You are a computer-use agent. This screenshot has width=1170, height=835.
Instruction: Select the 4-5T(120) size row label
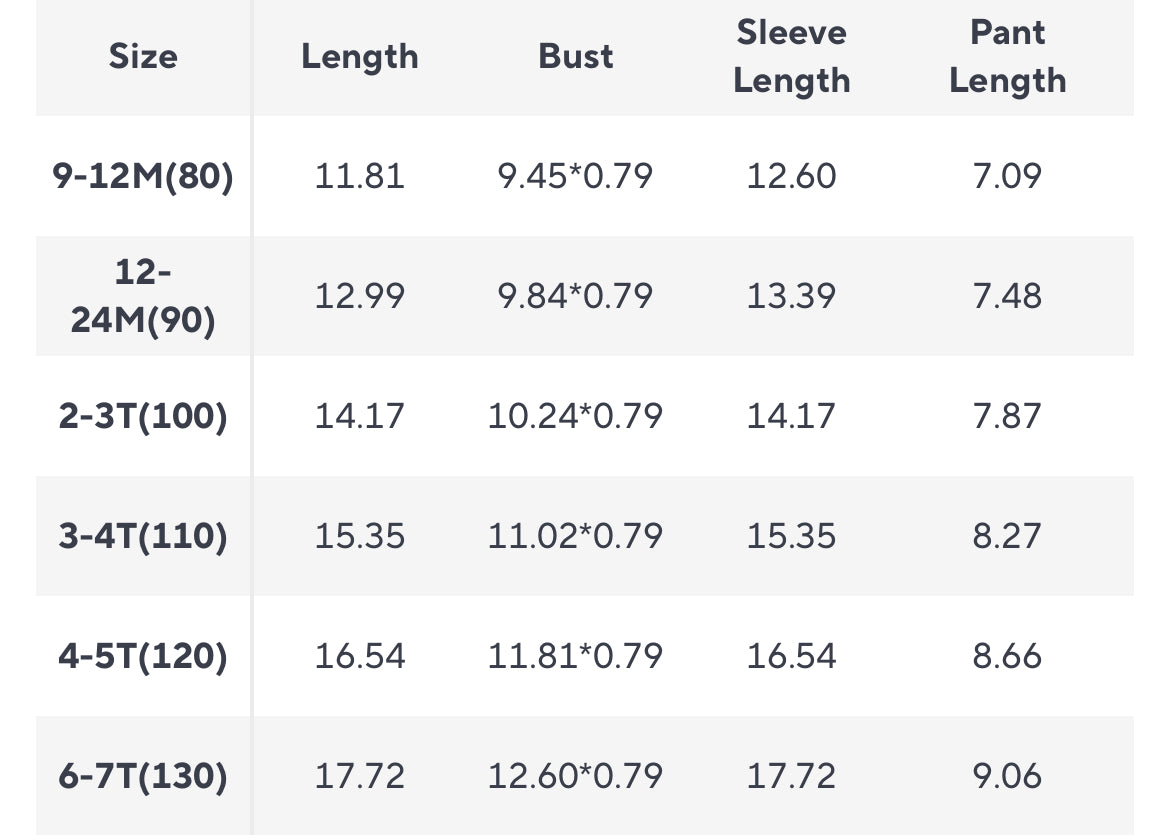pos(143,656)
